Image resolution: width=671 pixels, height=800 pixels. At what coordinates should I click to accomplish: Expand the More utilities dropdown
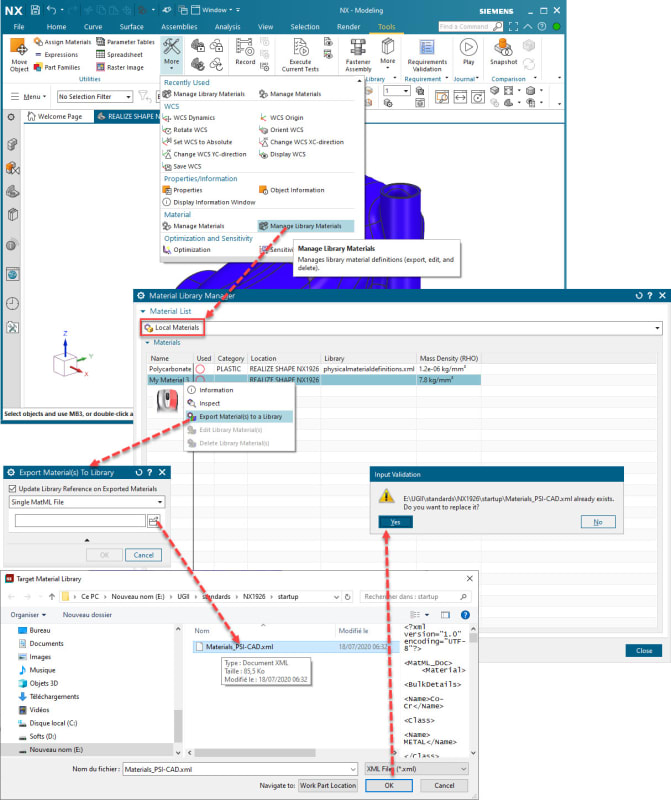point(171,55)
